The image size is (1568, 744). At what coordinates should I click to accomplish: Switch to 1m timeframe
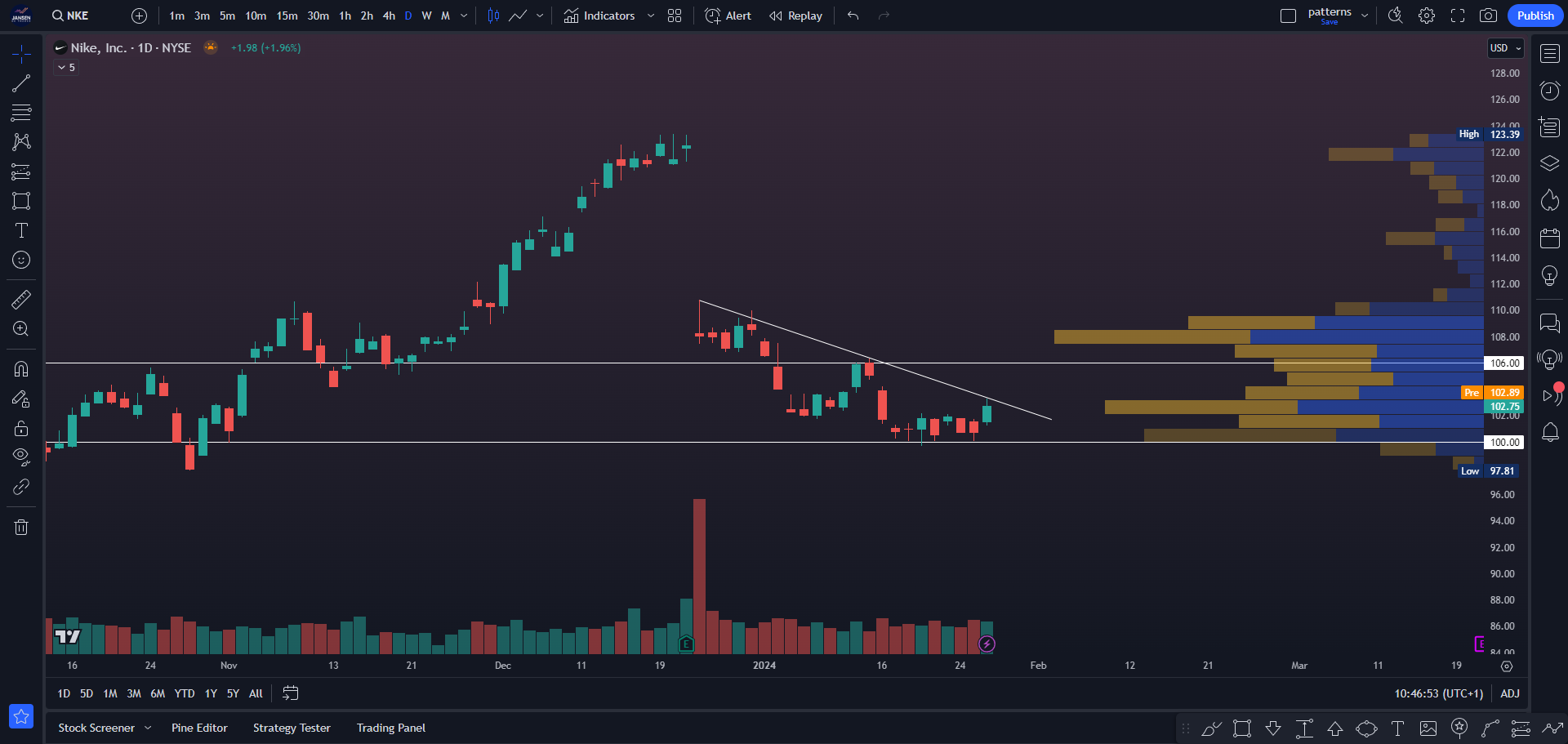coord(177,16)
